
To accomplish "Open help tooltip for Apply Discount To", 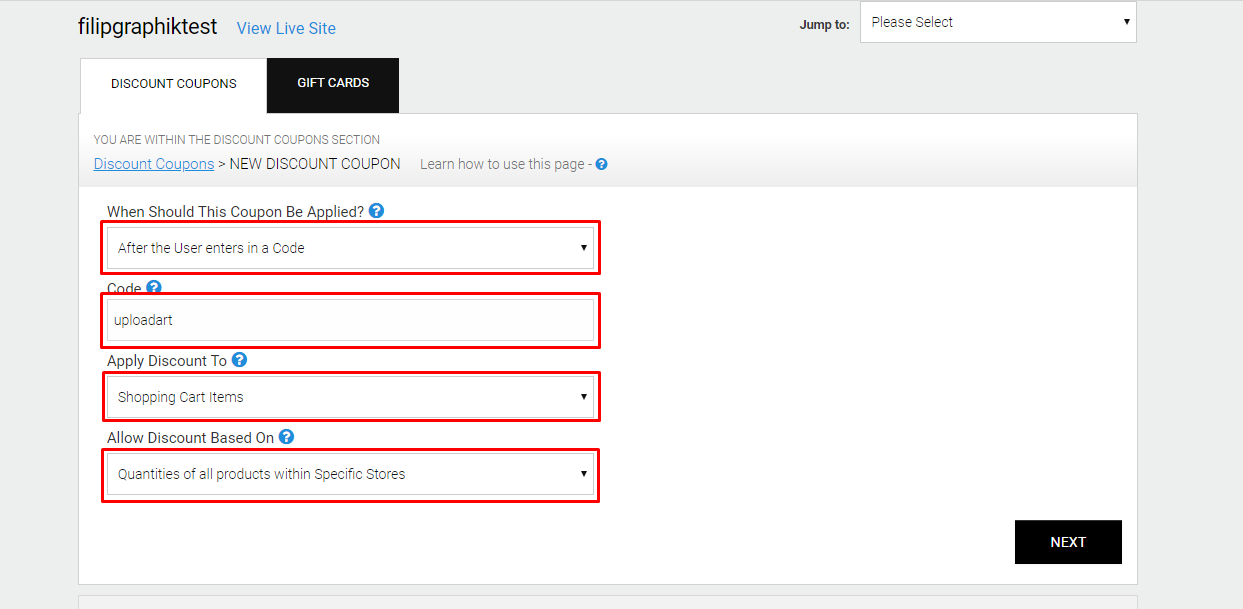I will pyautogui.click(x=239, y=360).
